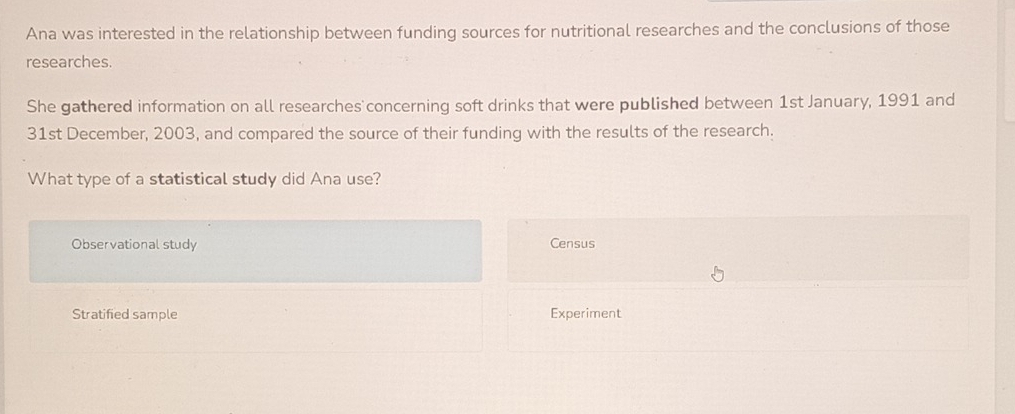
Task: Select the Observational study answer
Action: (255, 250)
